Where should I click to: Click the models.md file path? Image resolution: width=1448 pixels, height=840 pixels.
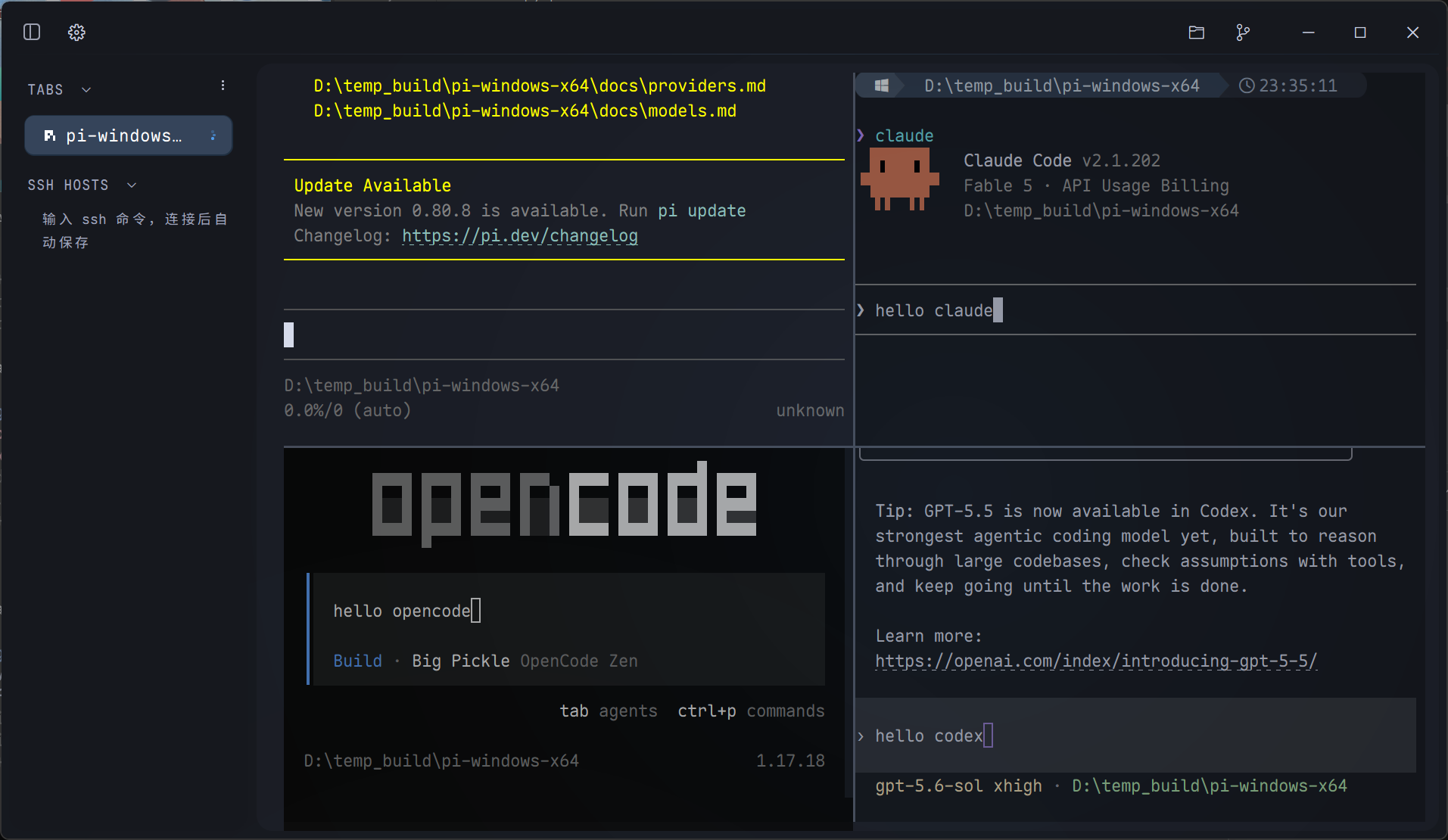click(525, 110)
